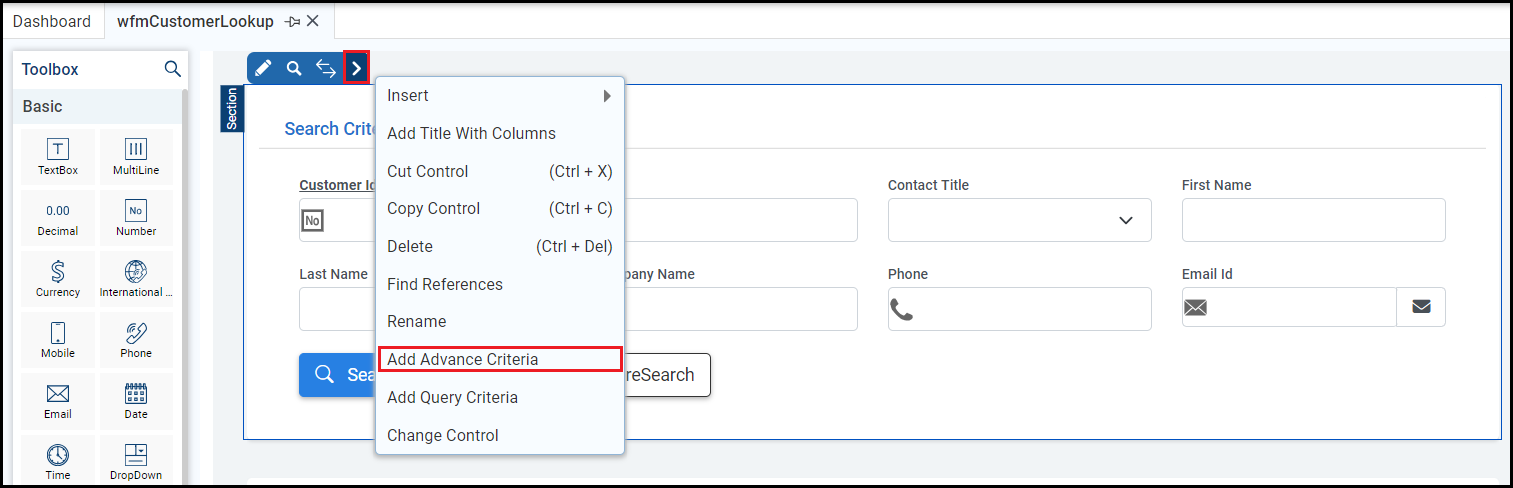Select the Currency control in Toolbox
1513x488 pixels.
click(58, 279)
